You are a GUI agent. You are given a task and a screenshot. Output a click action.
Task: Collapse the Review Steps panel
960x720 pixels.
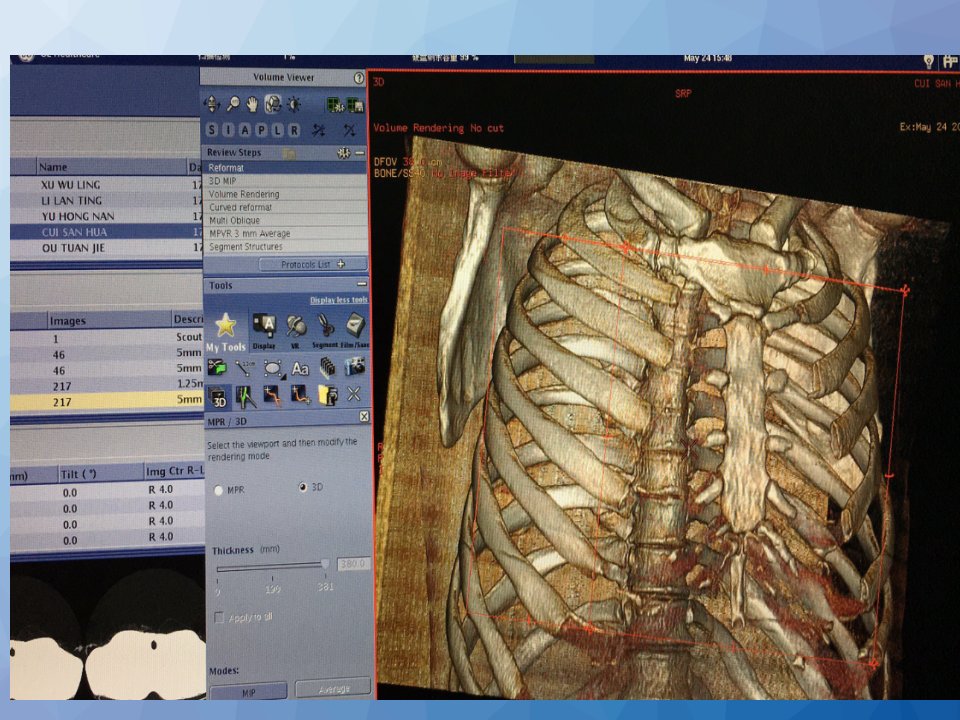click(360, 152)
